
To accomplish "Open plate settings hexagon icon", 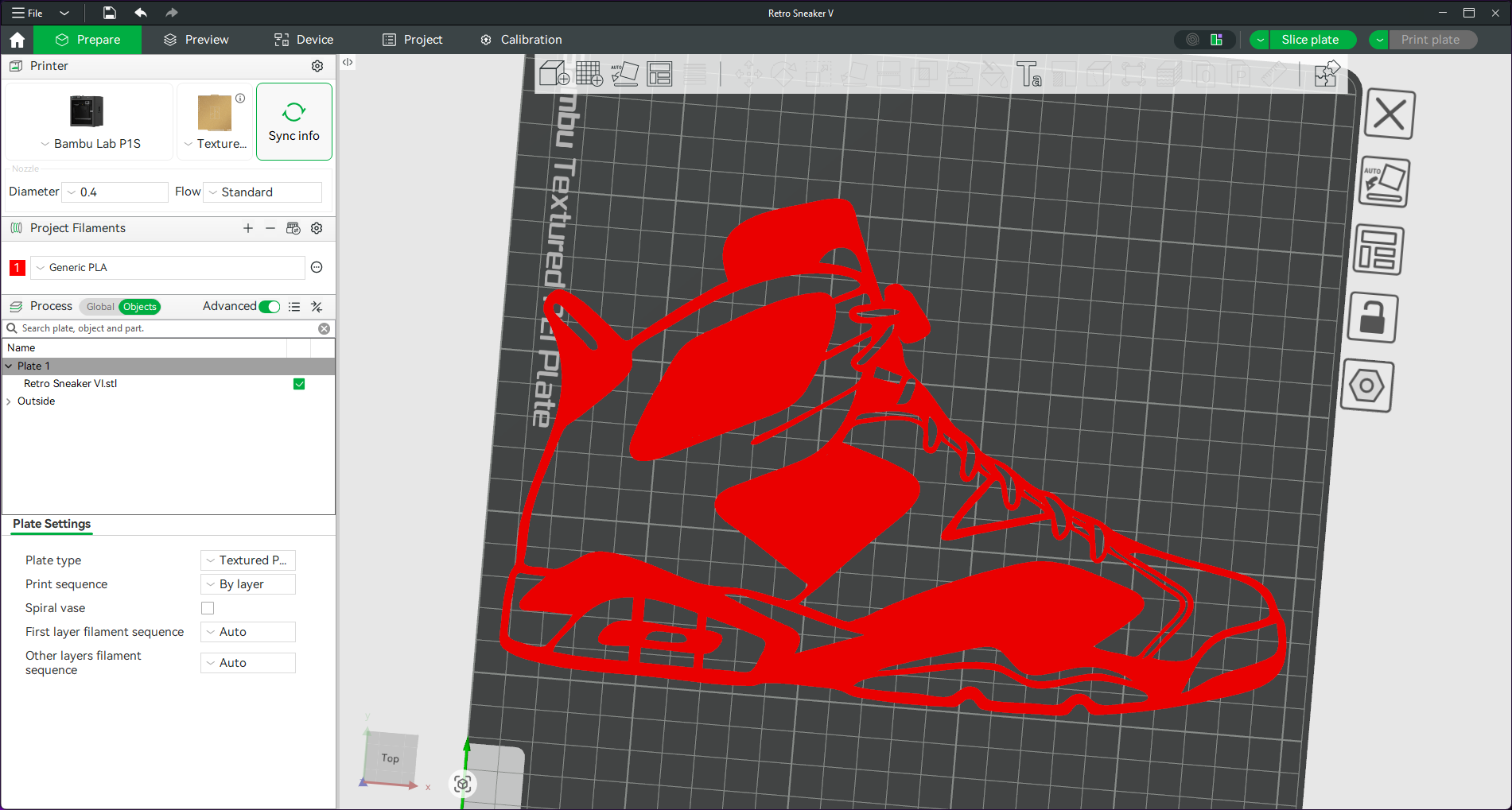I will click(1366, 386).
